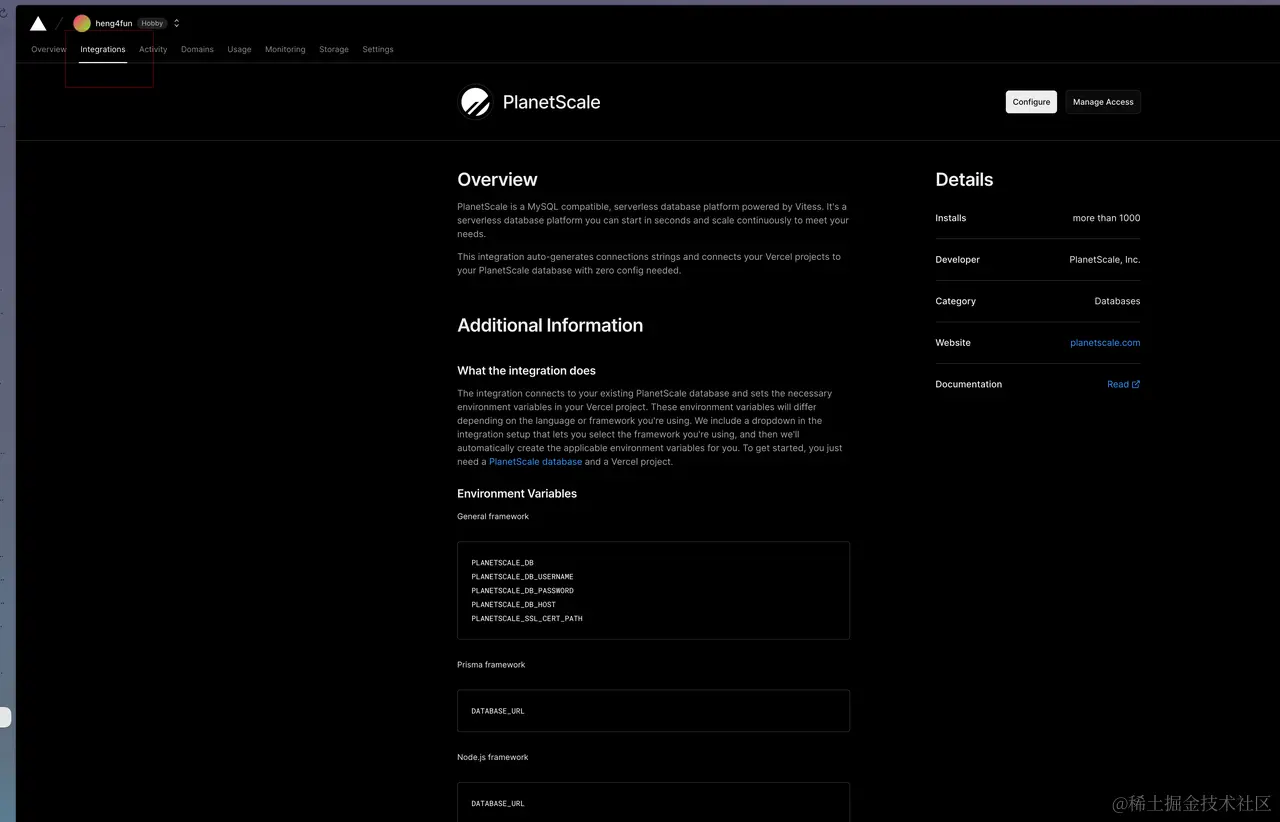Switch to the Domains tab
Viewport: 1280px width, 822px height.
pos(197,49)
